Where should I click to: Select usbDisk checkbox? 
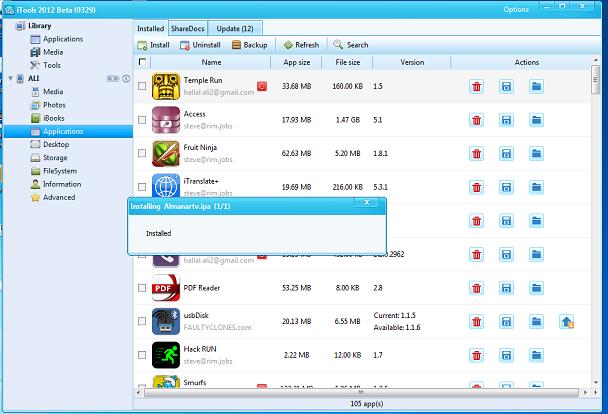pyautogui.click(x=142, y=321)
